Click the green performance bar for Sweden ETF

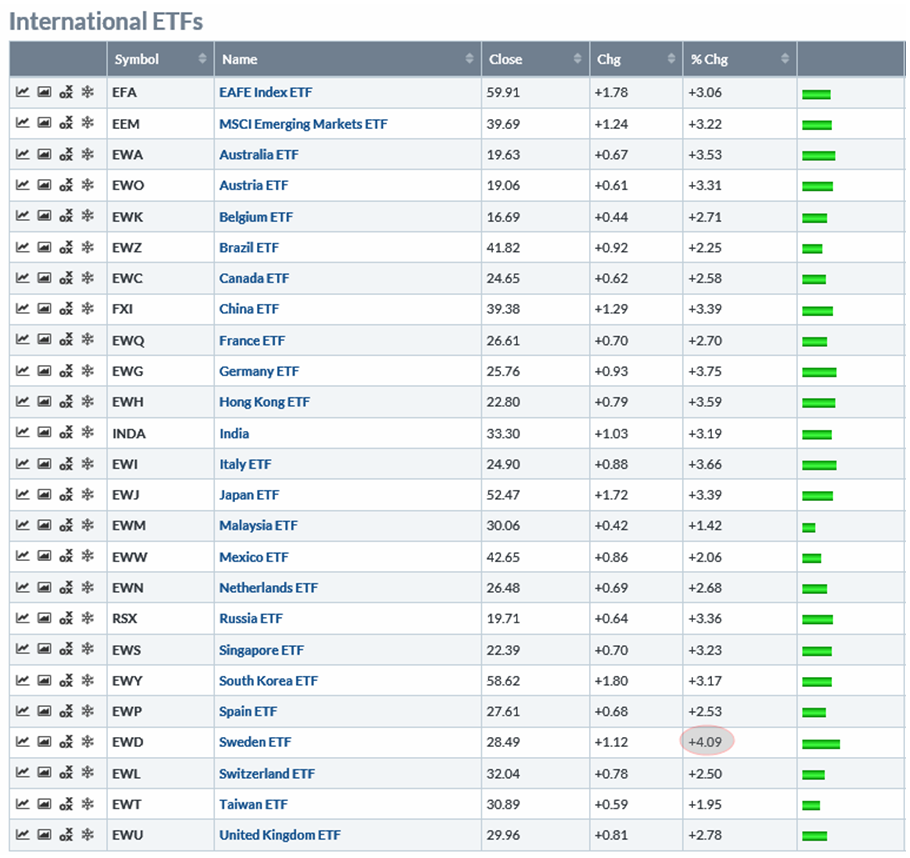tap(820, 743)
